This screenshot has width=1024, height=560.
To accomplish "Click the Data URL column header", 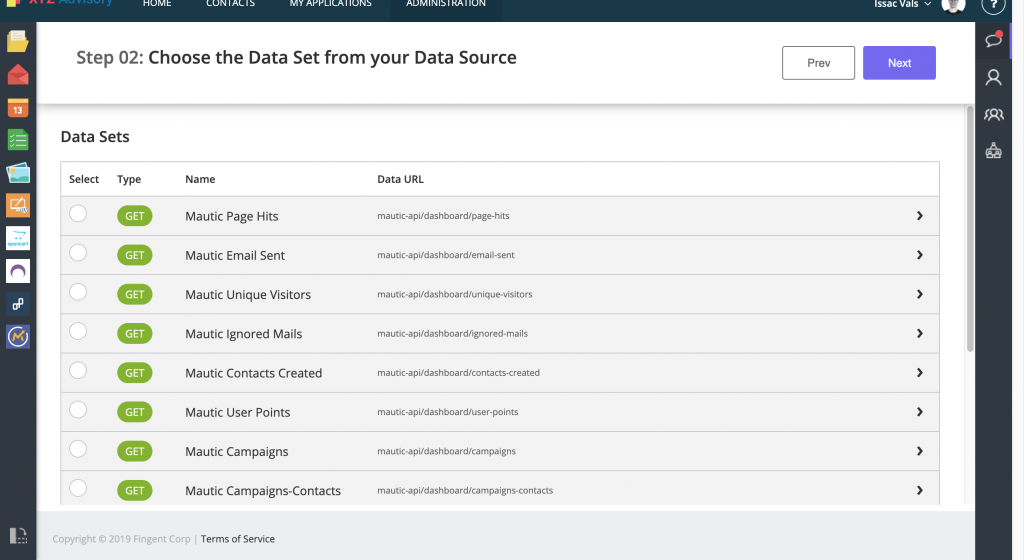I will pyautogui.click(x=400, y=179).
